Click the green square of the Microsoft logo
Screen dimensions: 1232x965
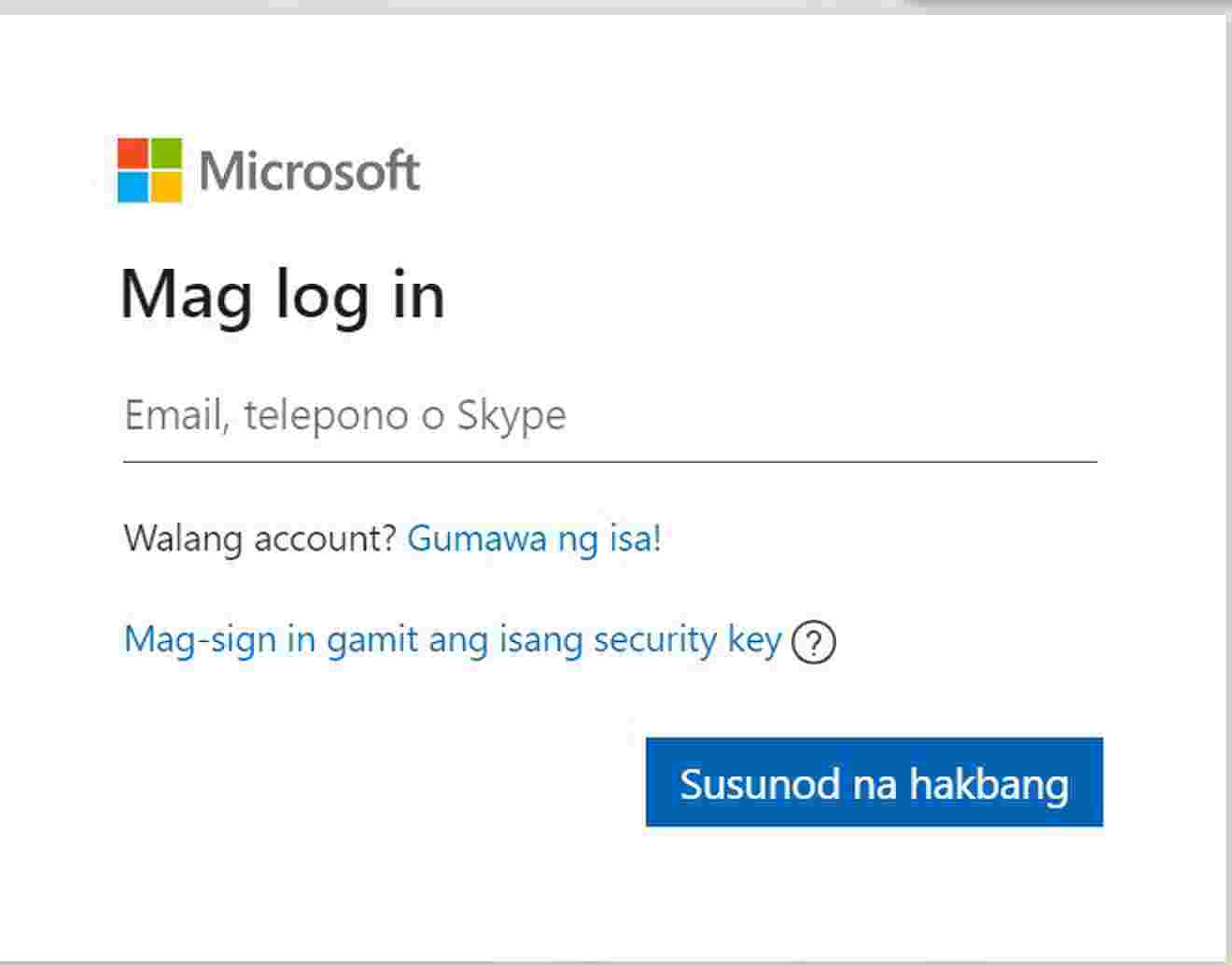(166, 153)
